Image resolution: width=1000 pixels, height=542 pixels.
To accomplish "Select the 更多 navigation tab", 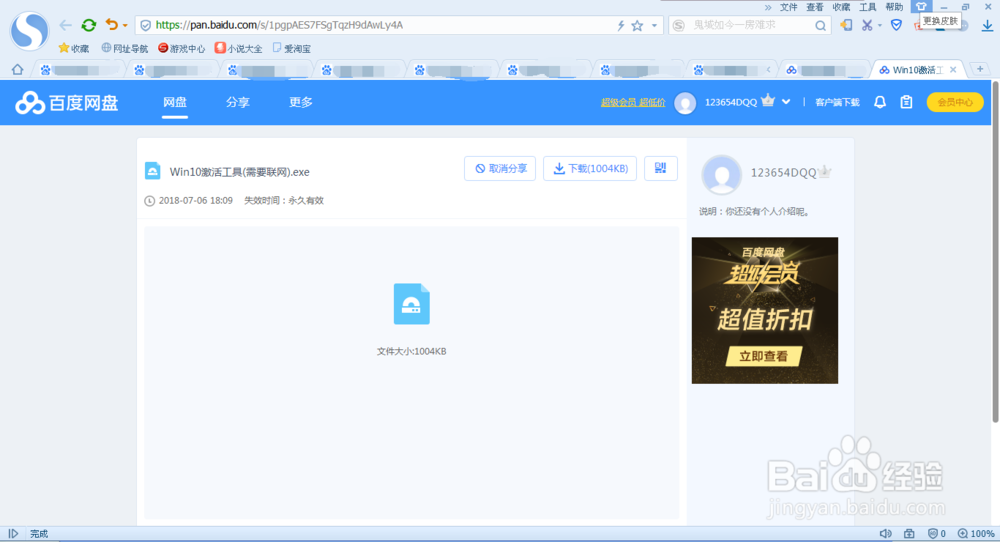I will click(x=300, y=102).
